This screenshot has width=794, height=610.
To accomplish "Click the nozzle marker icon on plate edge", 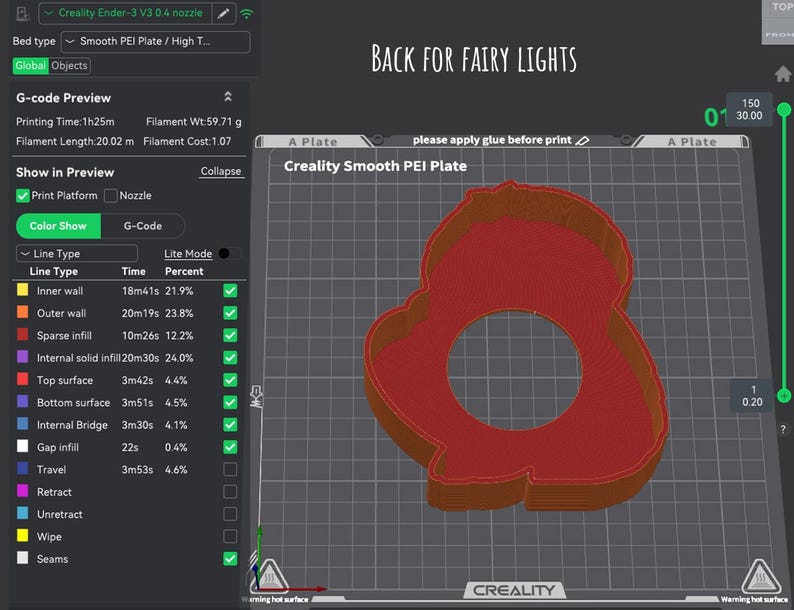I will (256, 396).
